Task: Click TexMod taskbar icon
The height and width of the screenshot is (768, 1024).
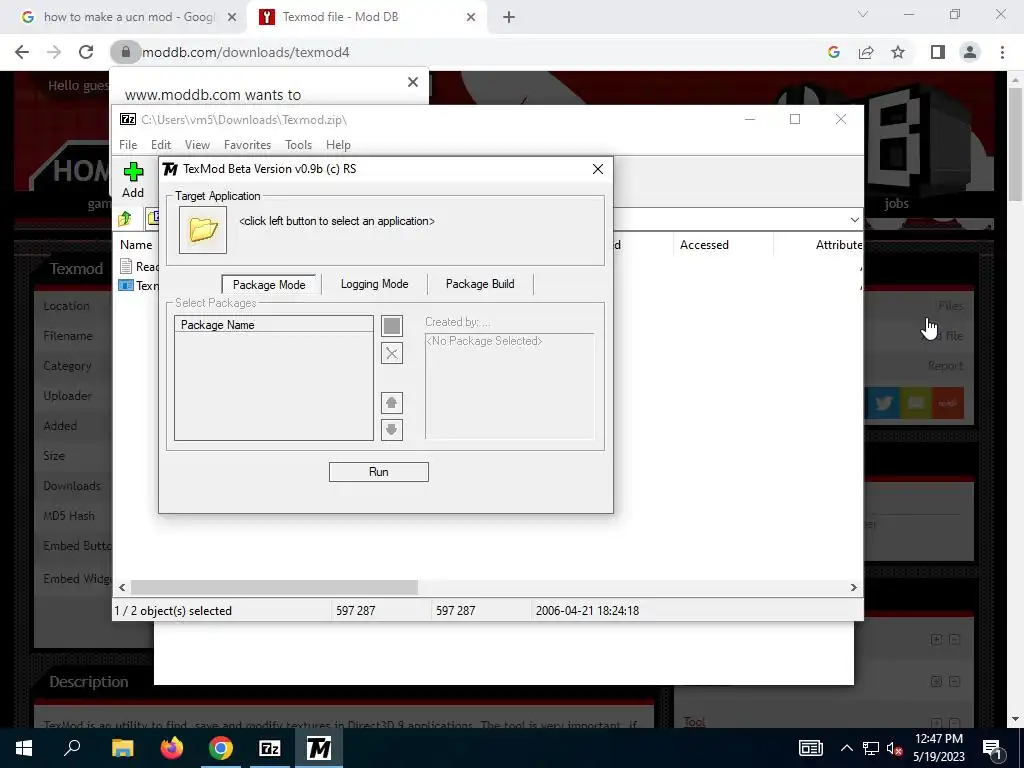Action: 319,748
